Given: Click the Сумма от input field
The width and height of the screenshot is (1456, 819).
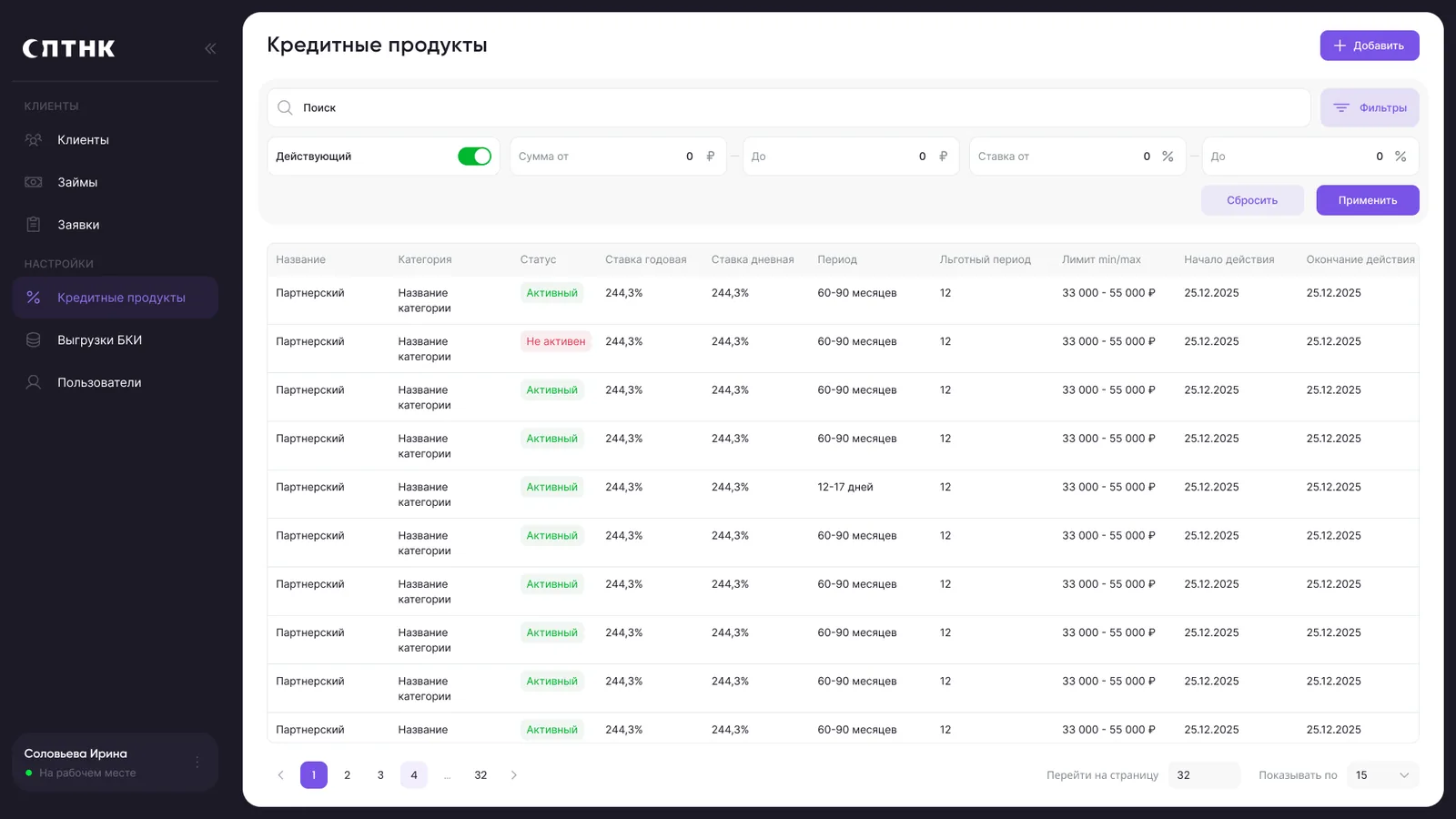Looking at the screenshot, I should pos(618,157).
